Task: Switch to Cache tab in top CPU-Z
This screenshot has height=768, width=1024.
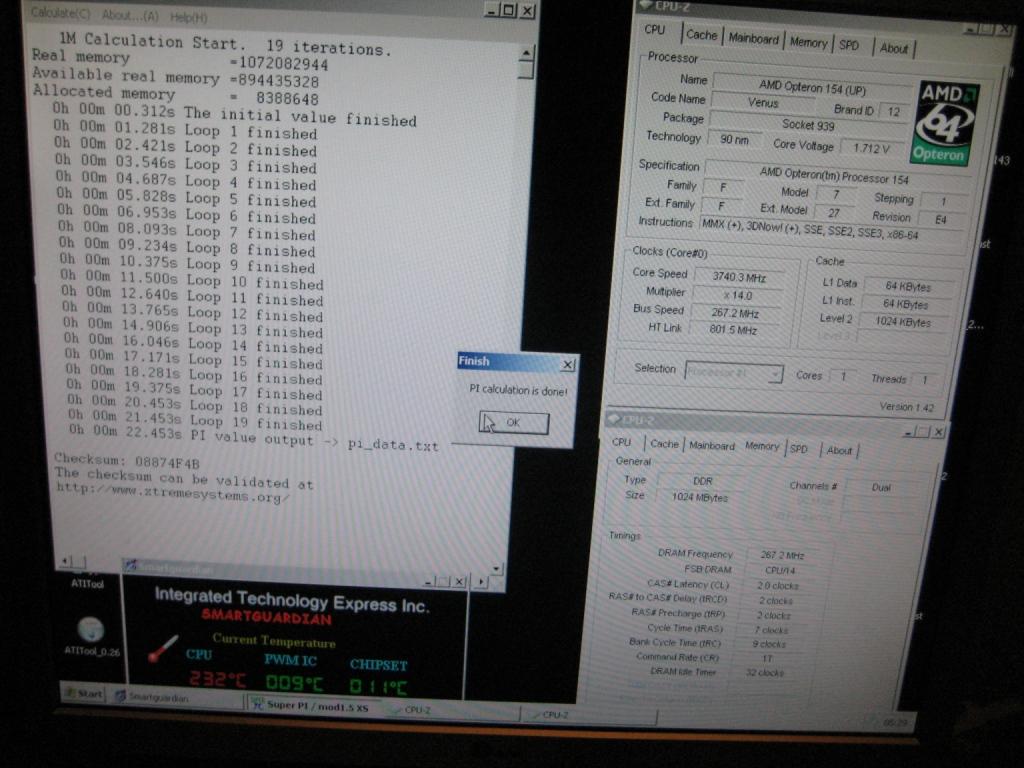Action: point(701,35)
